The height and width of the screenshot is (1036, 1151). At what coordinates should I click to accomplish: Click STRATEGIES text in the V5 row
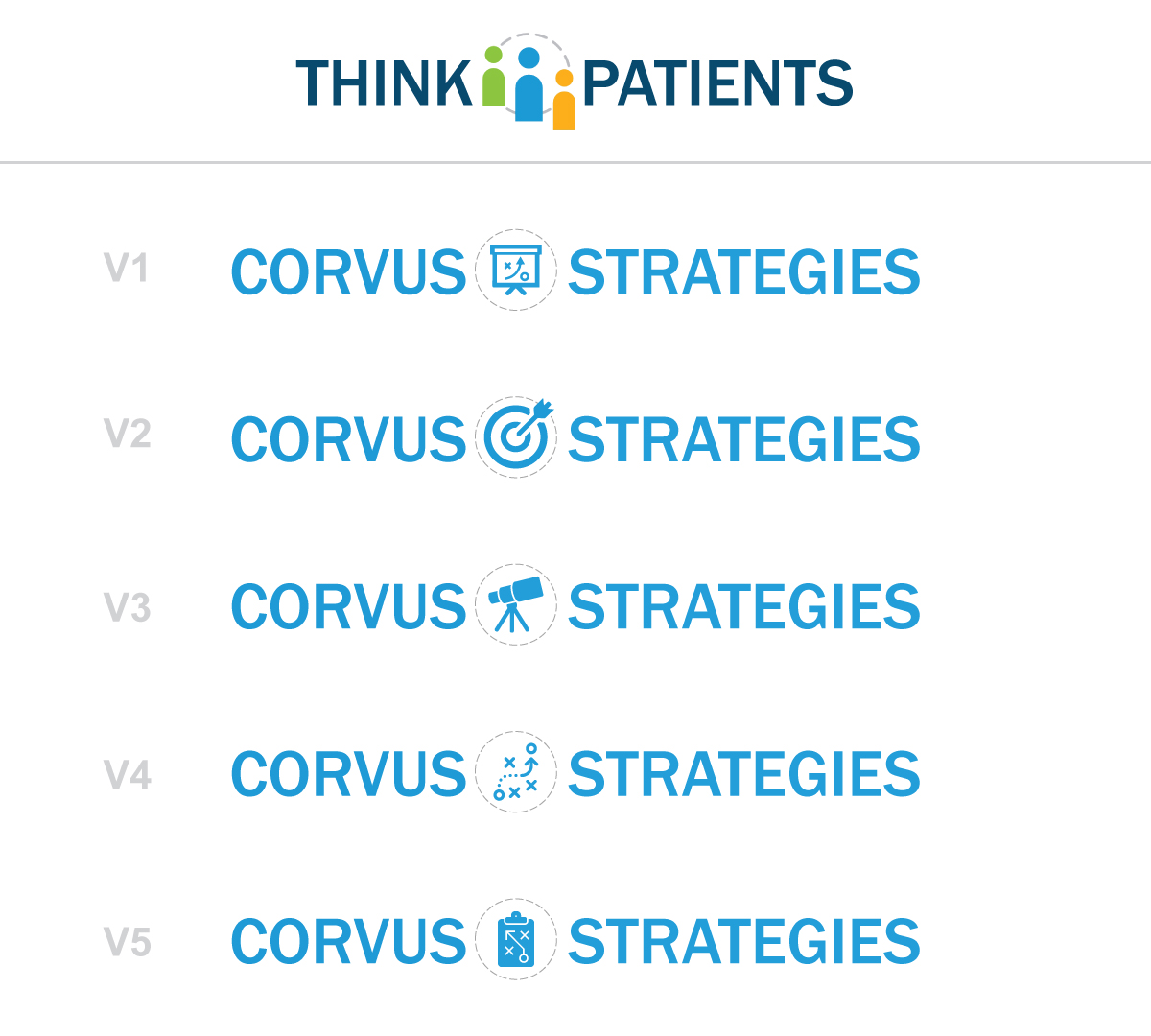click(743, 942)
